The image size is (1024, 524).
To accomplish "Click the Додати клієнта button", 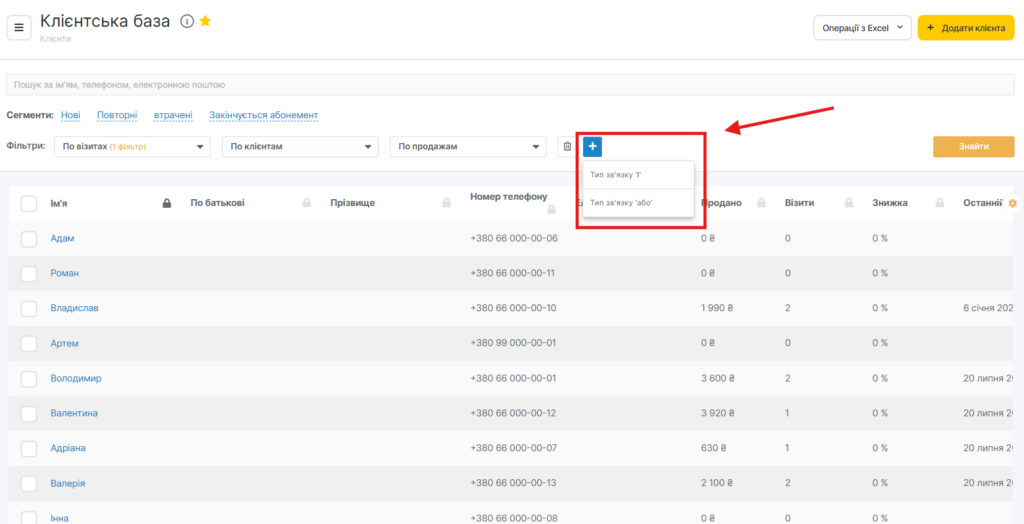I will pos(965,28).
